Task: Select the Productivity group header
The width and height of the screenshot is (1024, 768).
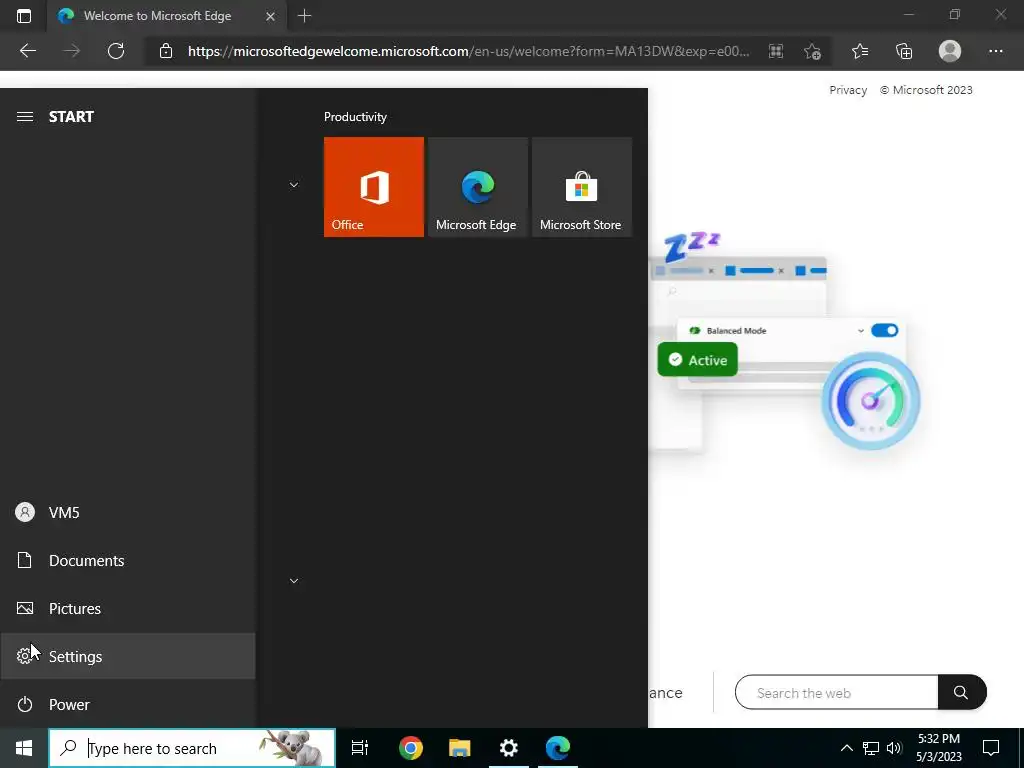Action: 355,117
